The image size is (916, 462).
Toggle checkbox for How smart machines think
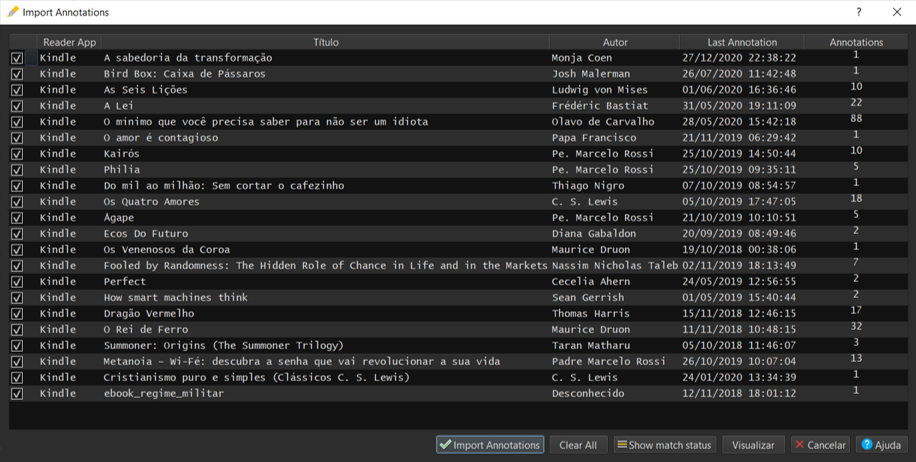(x=17, y=298)
